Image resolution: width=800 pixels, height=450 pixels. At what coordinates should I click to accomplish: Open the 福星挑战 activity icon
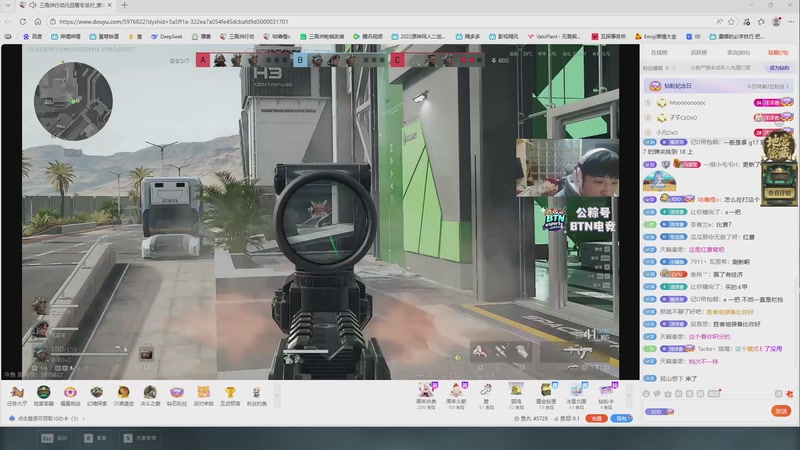click(70, 396)
